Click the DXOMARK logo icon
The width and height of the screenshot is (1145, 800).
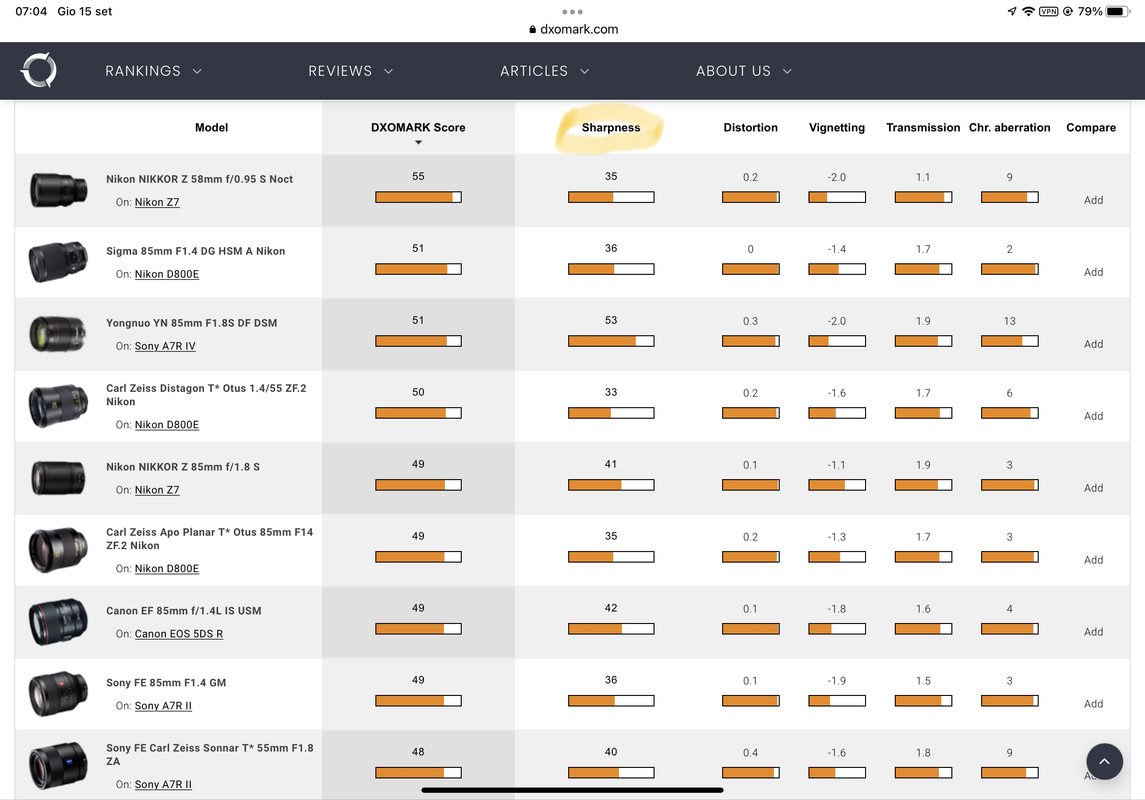coord(39,70)
